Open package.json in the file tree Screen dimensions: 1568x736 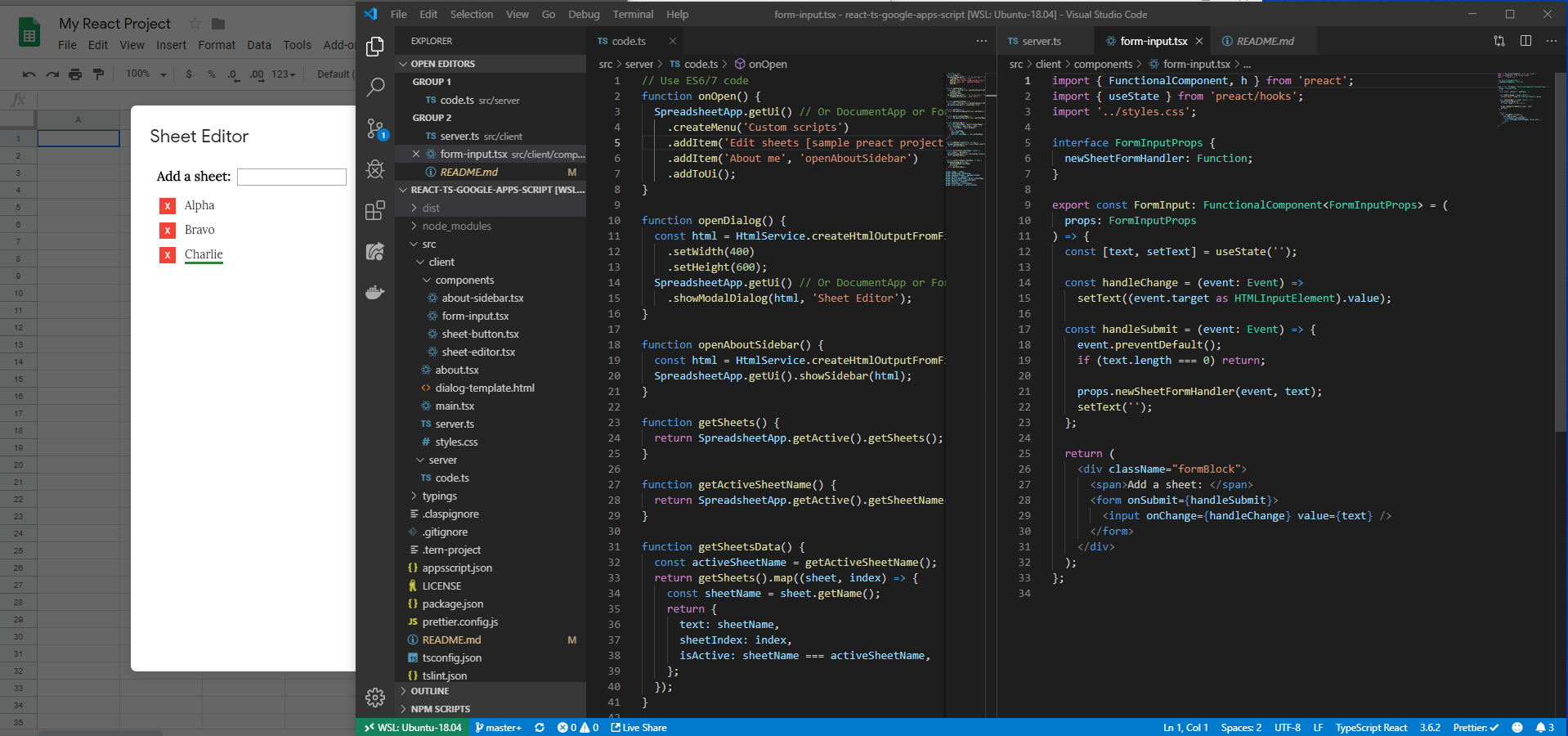[x=453, y=604]
